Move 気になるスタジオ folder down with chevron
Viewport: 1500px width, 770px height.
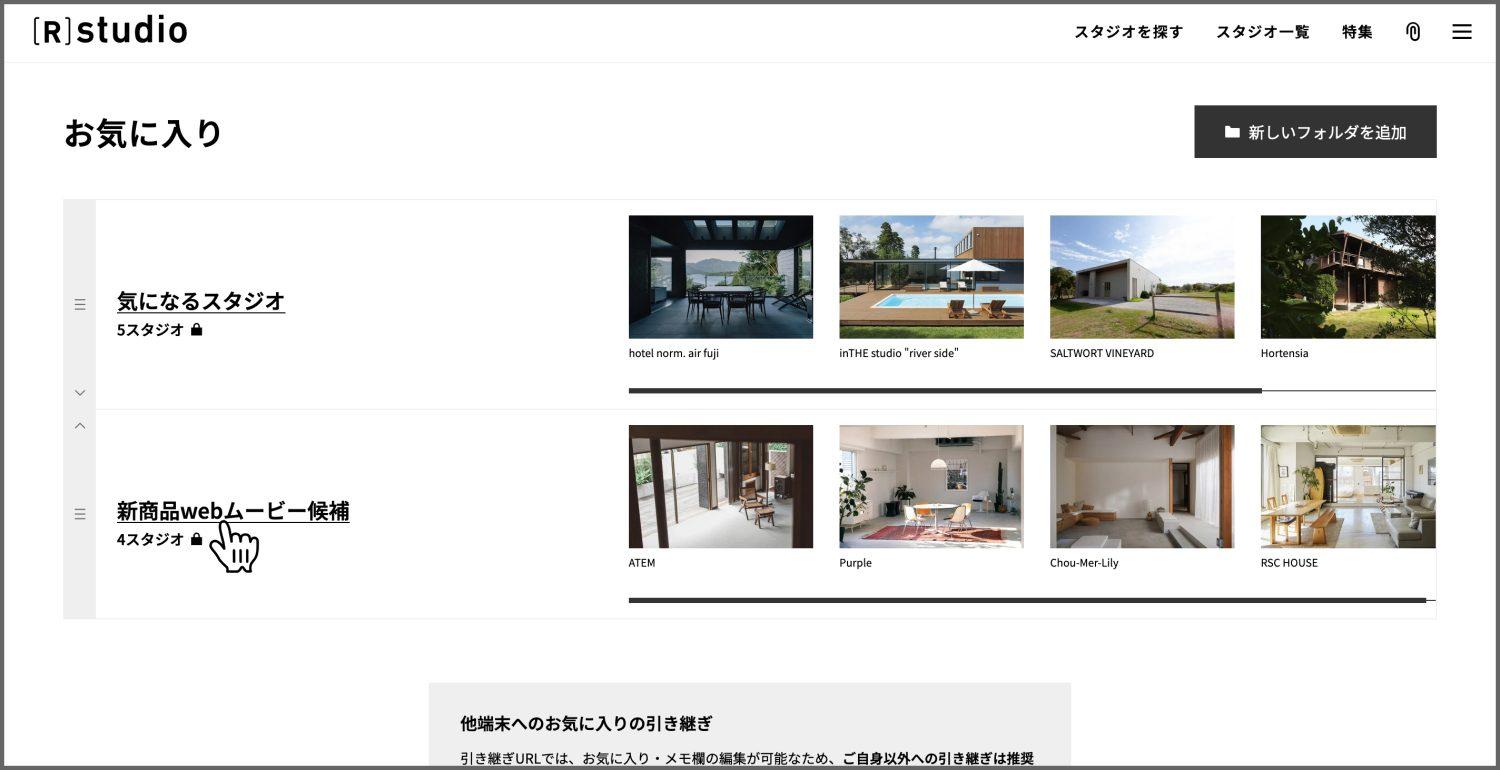(80, 393)
